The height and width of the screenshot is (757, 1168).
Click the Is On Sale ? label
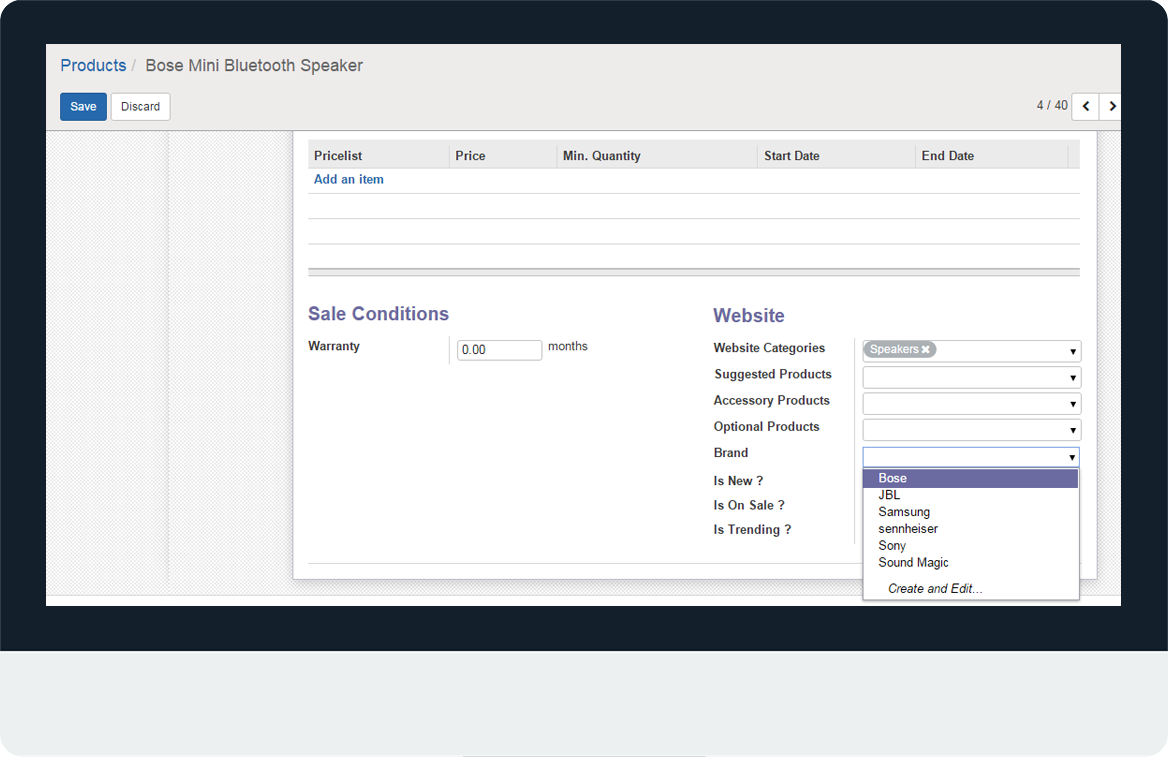(x=749, y=505)
